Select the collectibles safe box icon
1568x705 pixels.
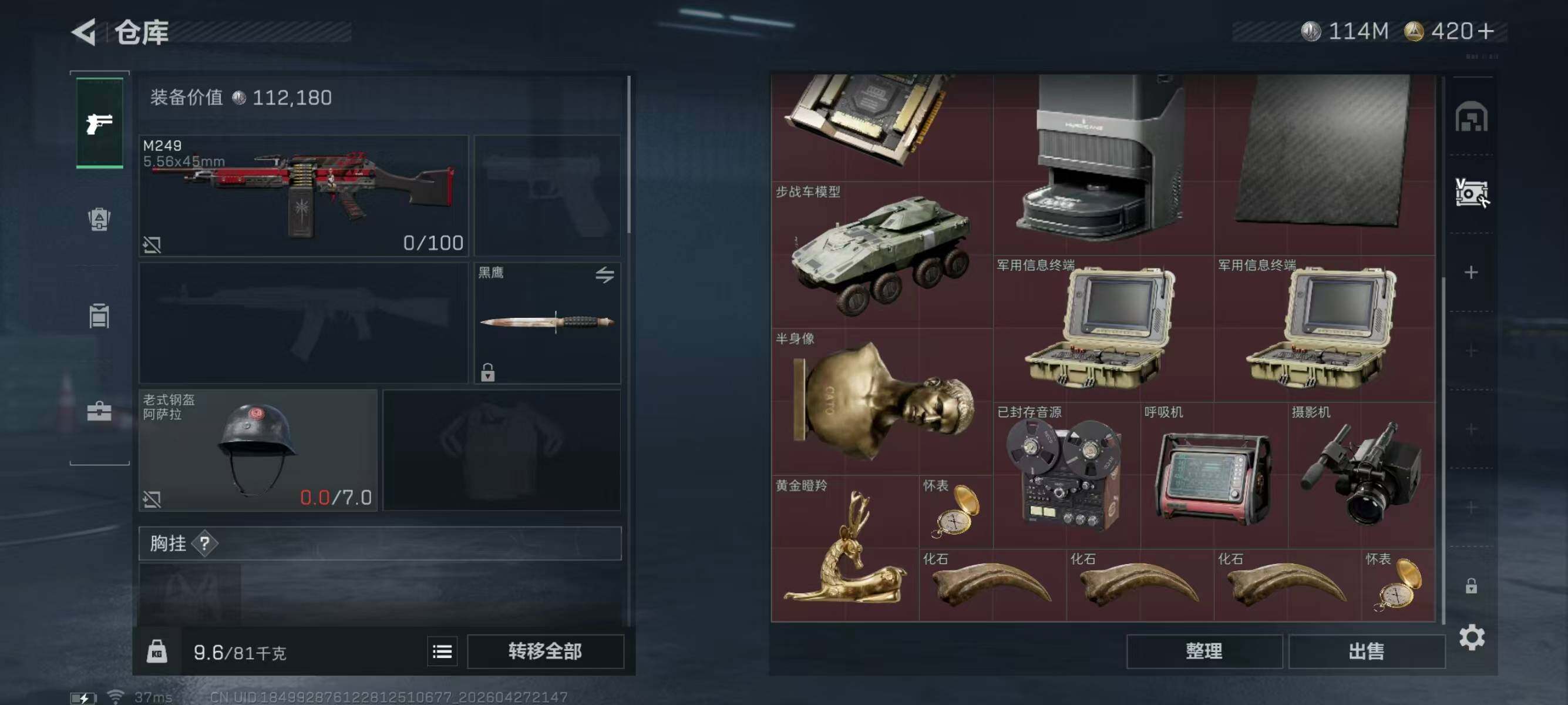click(x=1472, y=193)
